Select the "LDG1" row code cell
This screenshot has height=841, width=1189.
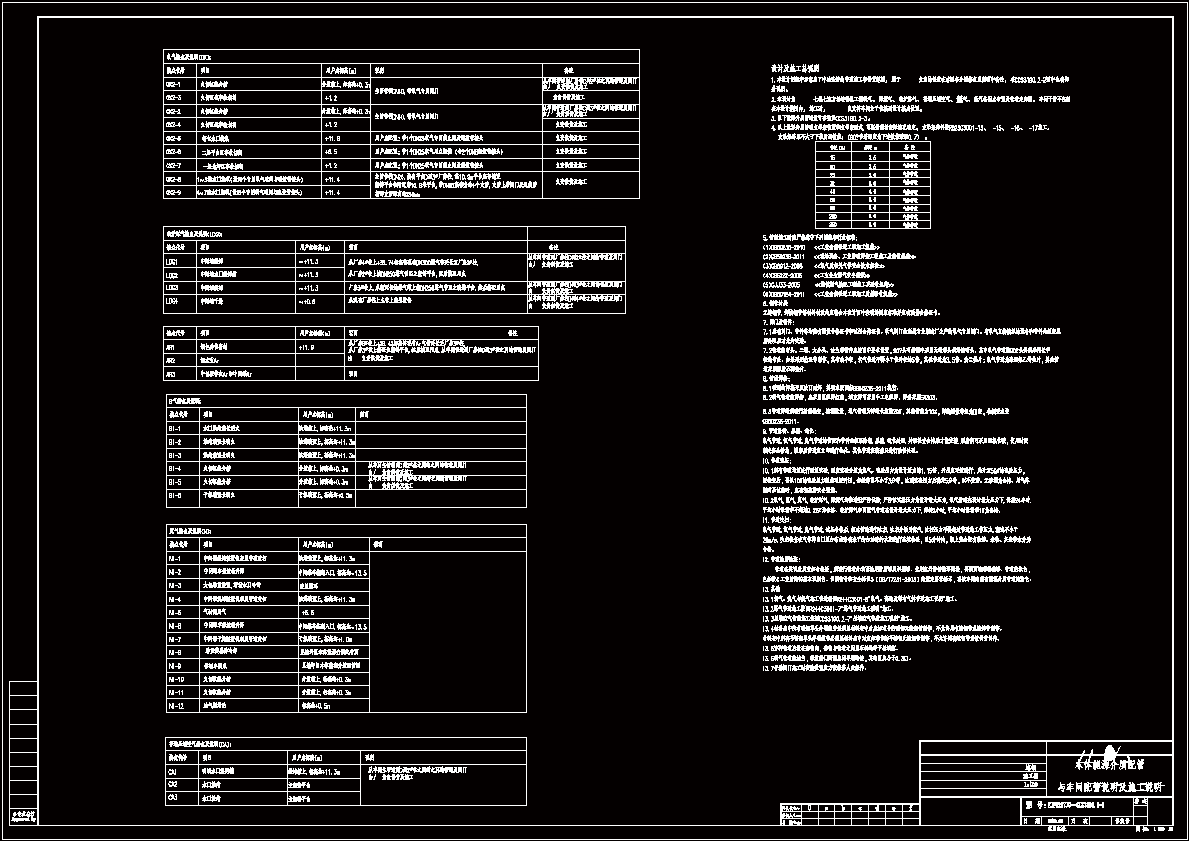pos(180,262)
